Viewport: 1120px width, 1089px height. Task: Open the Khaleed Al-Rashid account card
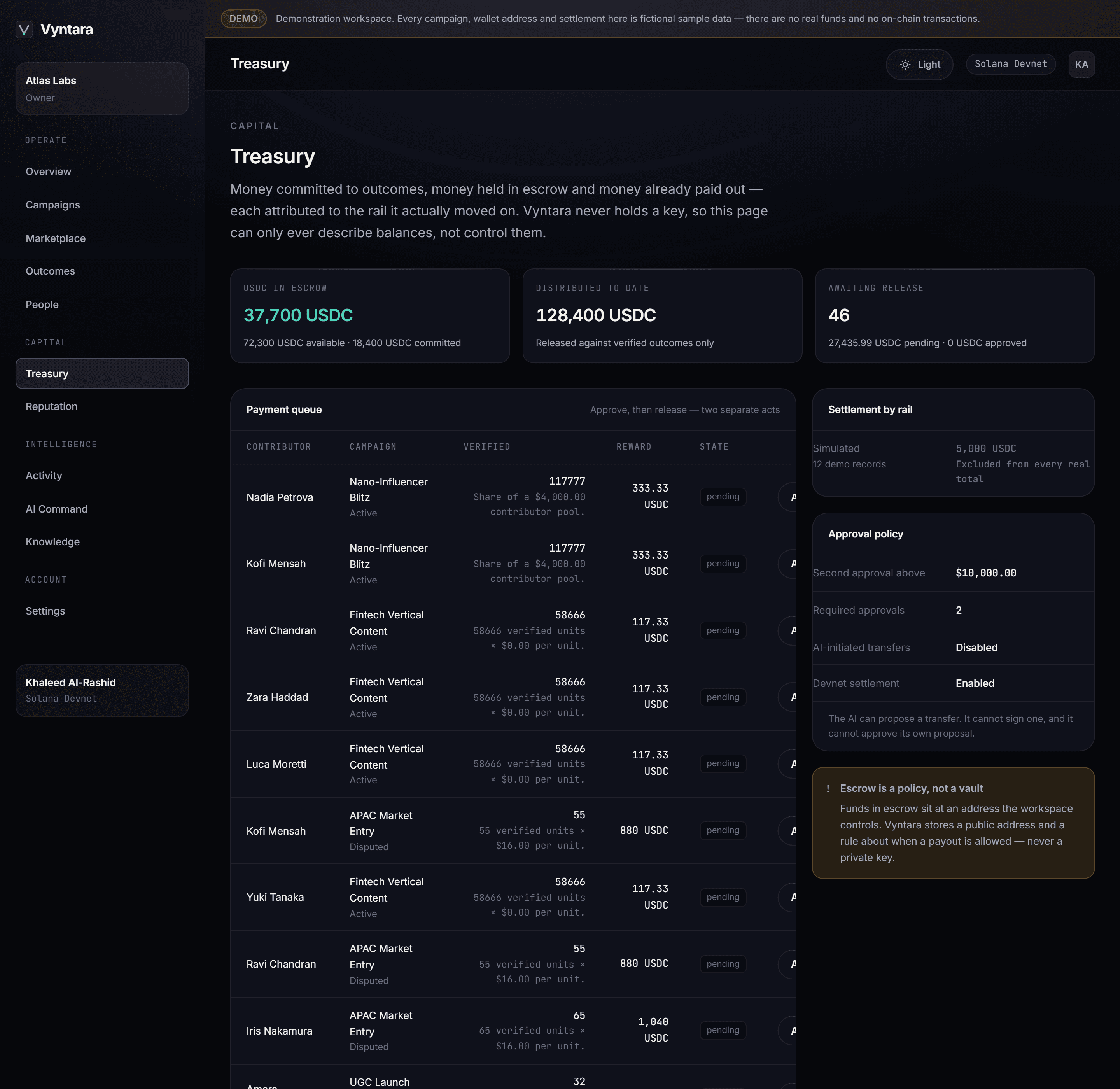coord(102,690)
